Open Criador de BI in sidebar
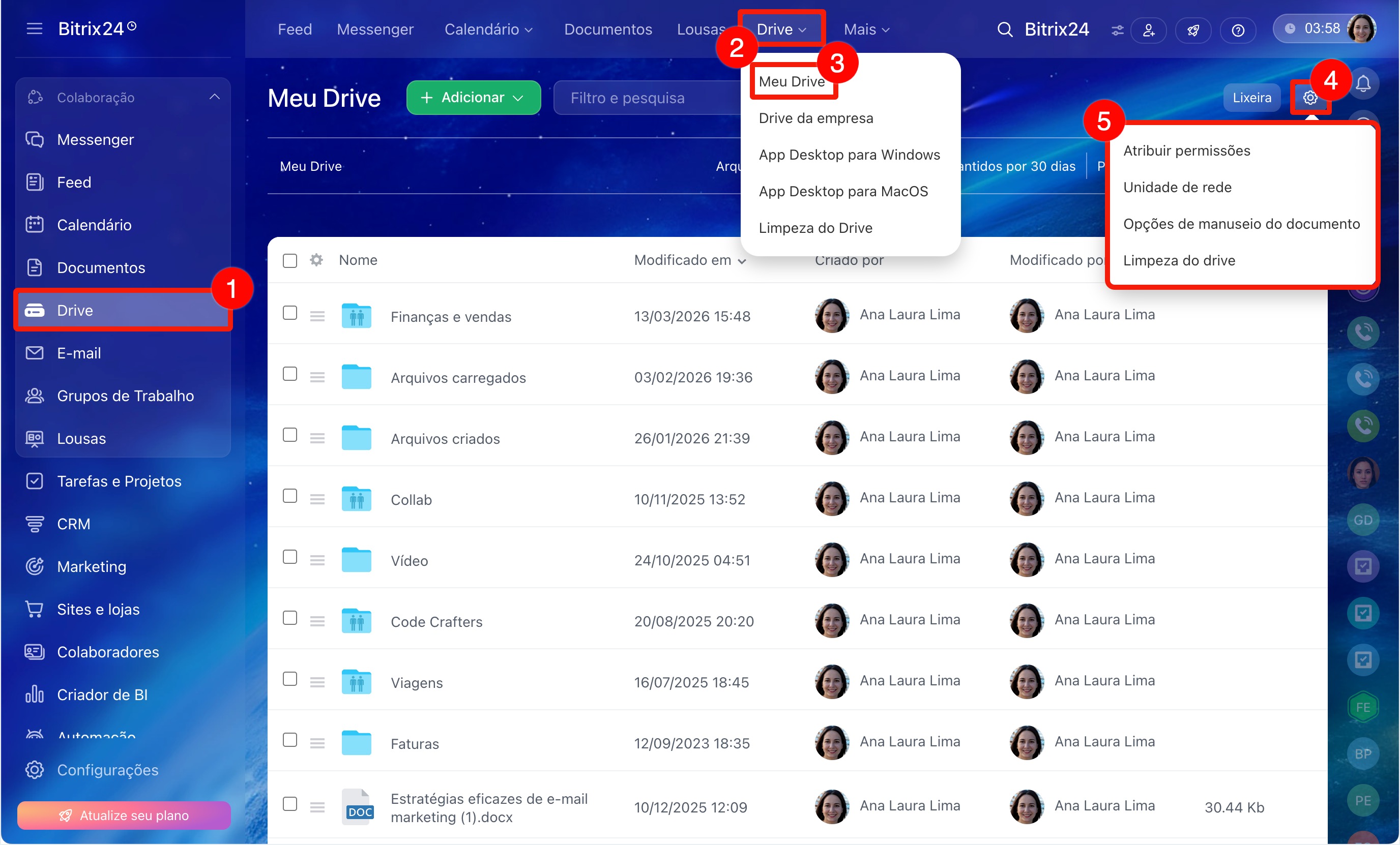 [x=102, y=695]
